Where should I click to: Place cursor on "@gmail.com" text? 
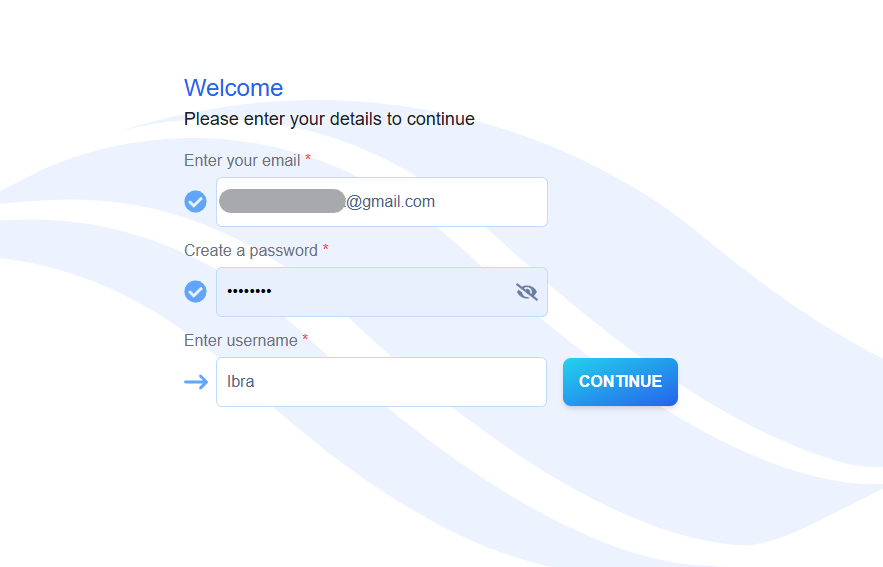click(391, 202)
